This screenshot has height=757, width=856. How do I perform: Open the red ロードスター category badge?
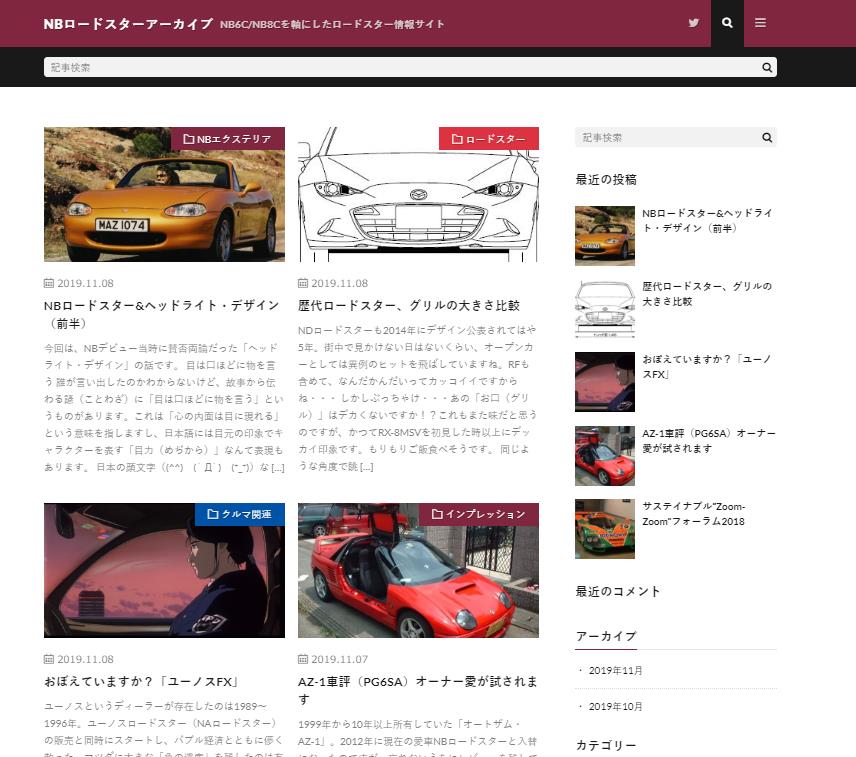click(489, 139)
